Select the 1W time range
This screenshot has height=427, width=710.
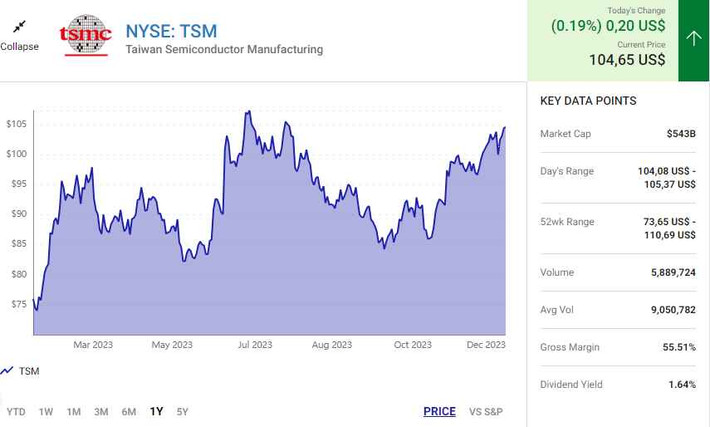click(46, 412)
